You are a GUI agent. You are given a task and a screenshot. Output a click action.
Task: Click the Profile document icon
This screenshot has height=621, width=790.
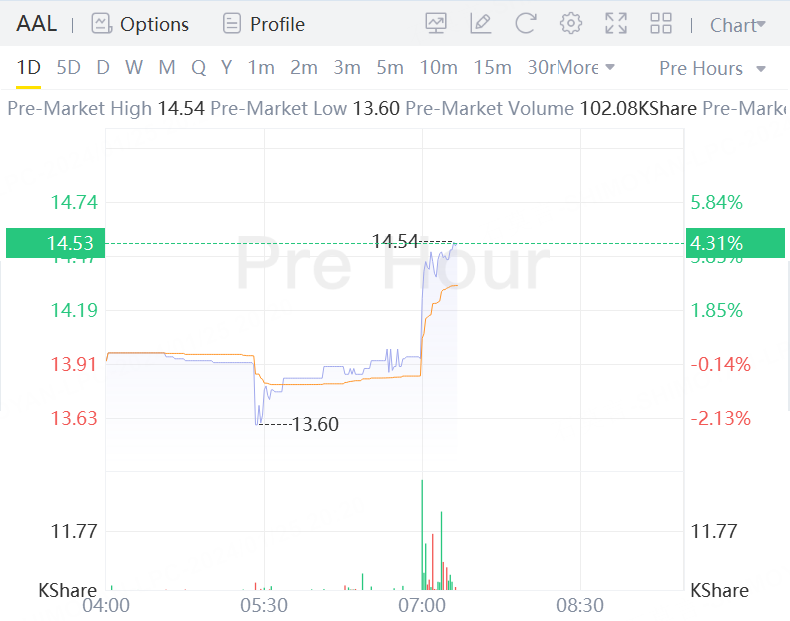tap(232, 24)
